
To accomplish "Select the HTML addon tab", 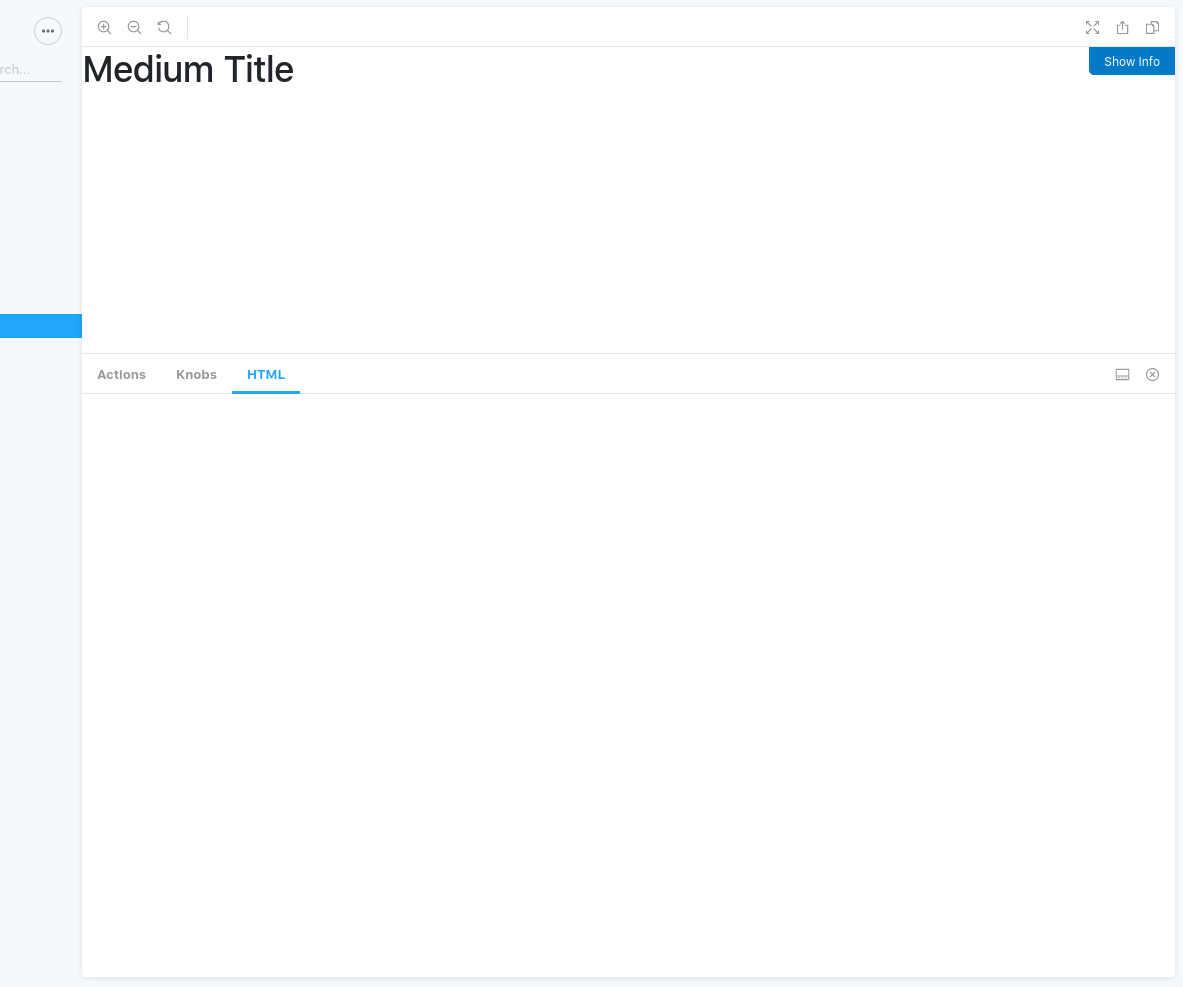I will [265, 374].
